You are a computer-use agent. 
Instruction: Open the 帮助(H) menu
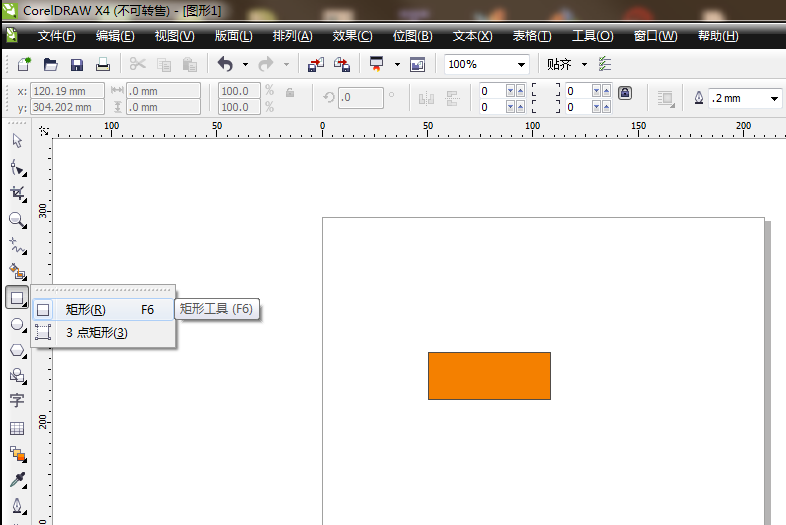point(718,36)
